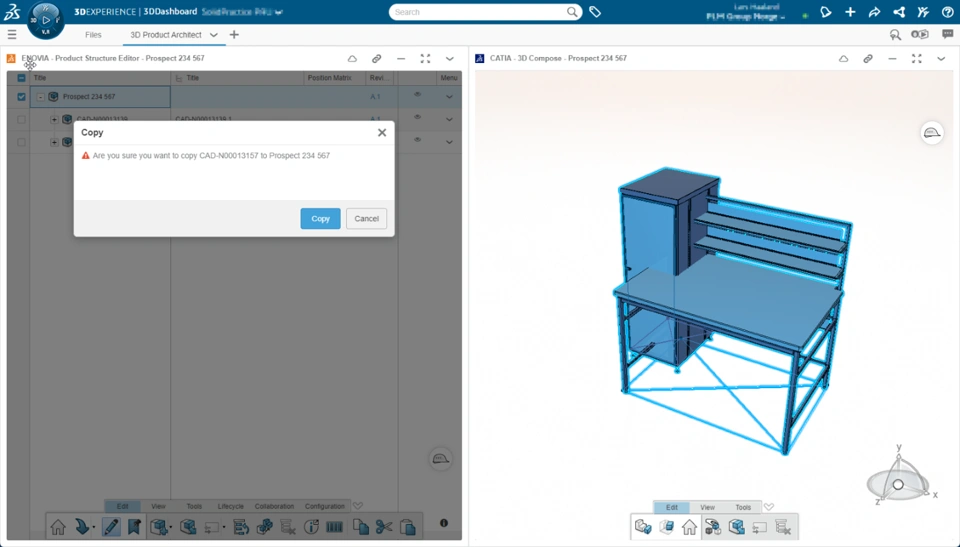Open the social share network icon
The width and height of the screenshot is (960, 547).
tap(899, 12)
